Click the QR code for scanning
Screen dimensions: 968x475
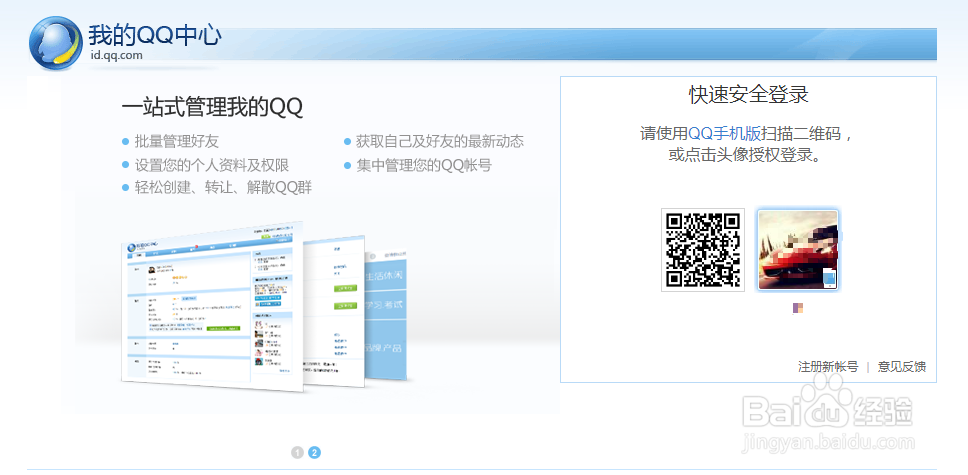(703, 250)
